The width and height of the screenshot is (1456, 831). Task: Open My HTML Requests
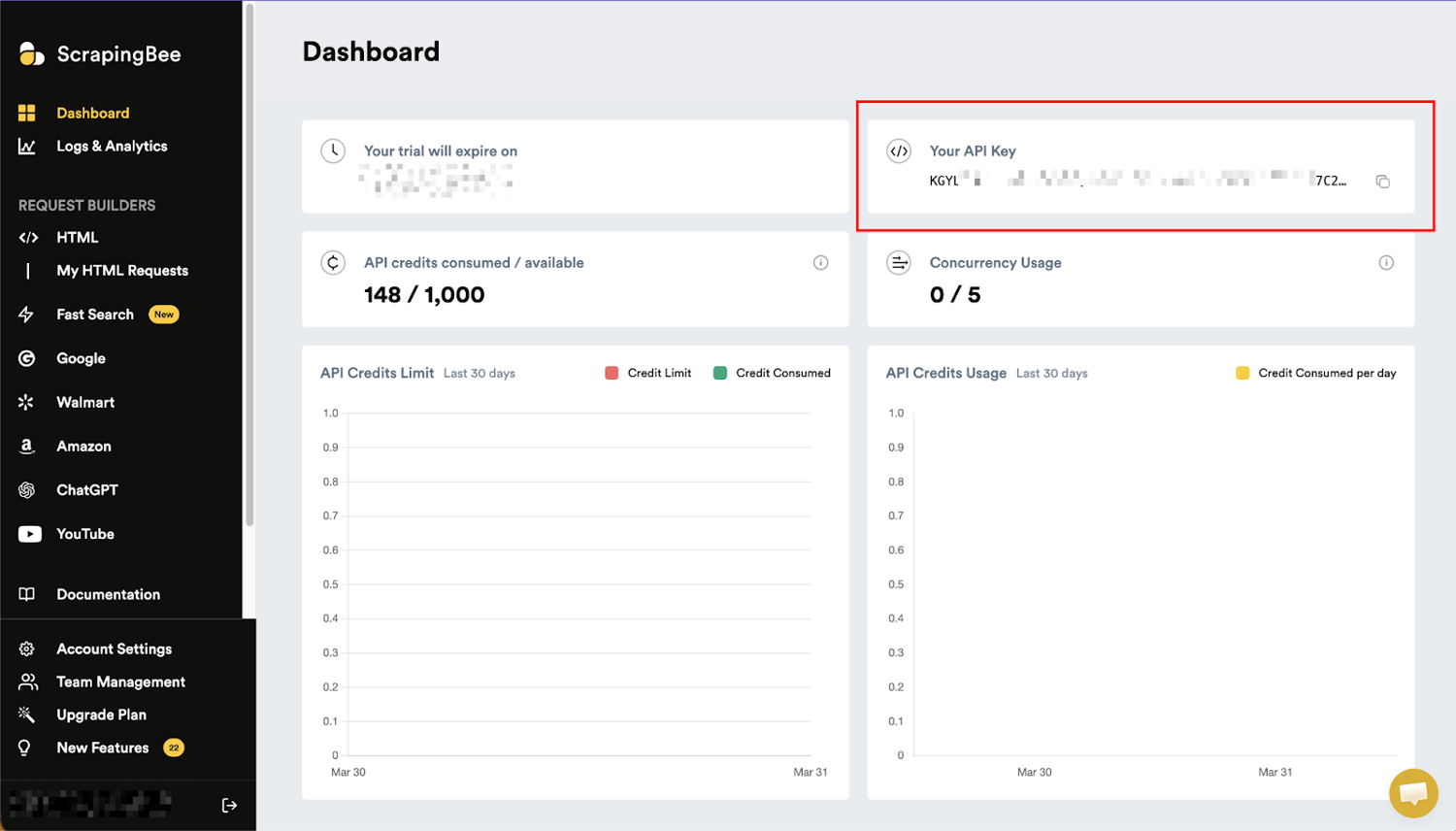[x=122, y=270]
